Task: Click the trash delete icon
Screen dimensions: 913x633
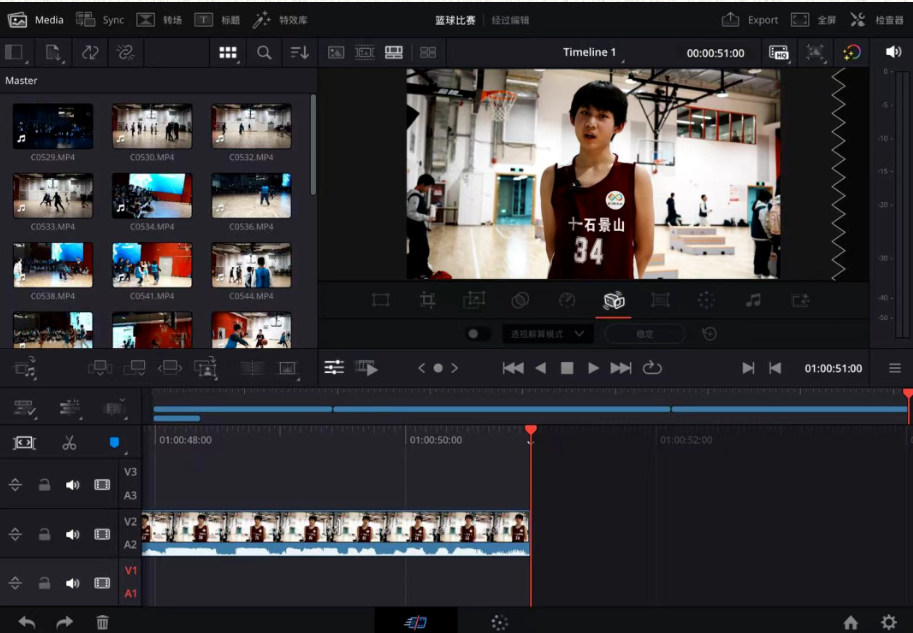Action: click(102, 622)
